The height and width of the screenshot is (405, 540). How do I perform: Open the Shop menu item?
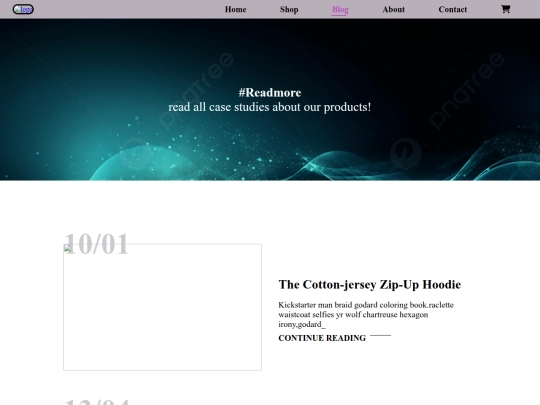click(289, 9)
